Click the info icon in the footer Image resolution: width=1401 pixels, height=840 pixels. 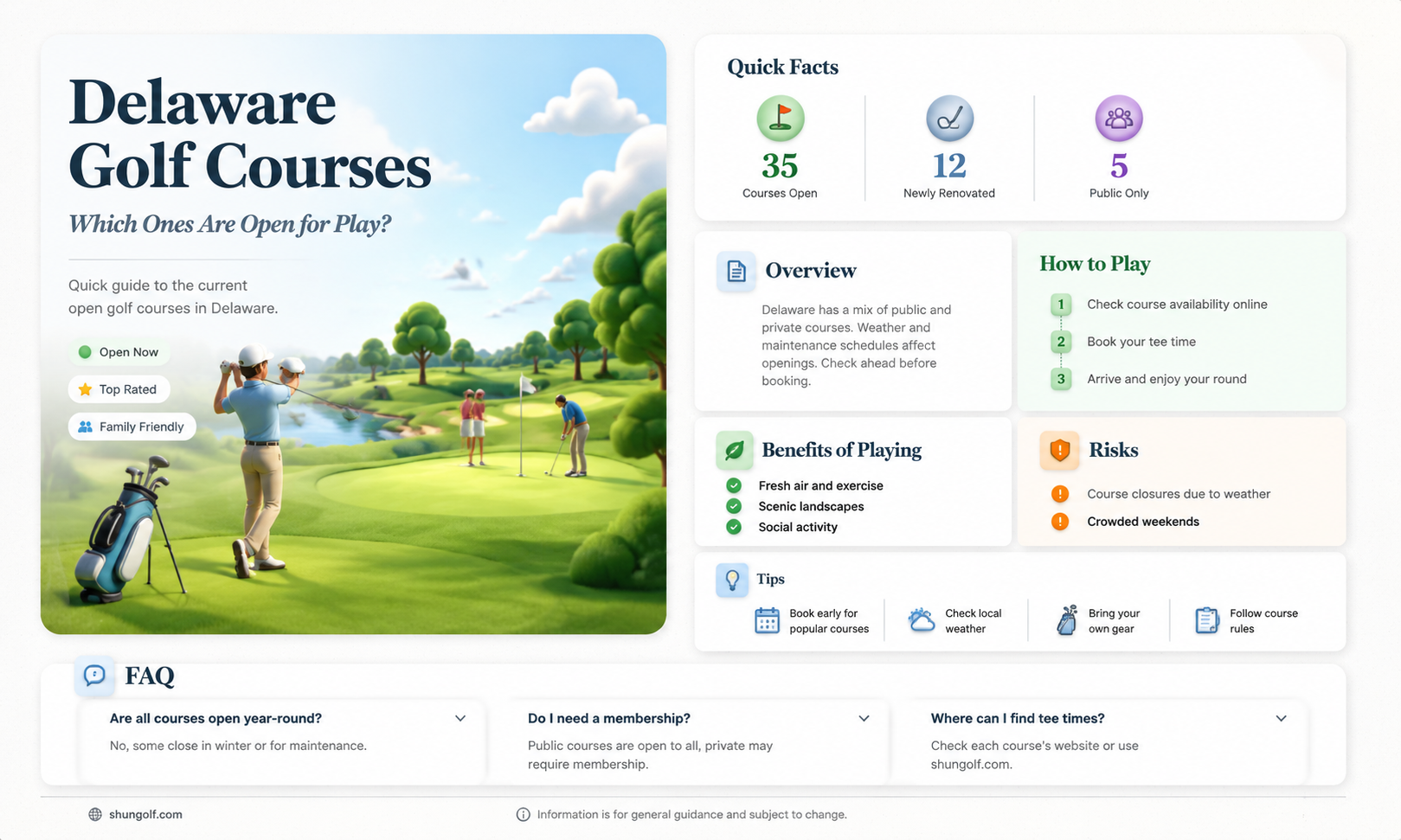(x=523, y=814)
